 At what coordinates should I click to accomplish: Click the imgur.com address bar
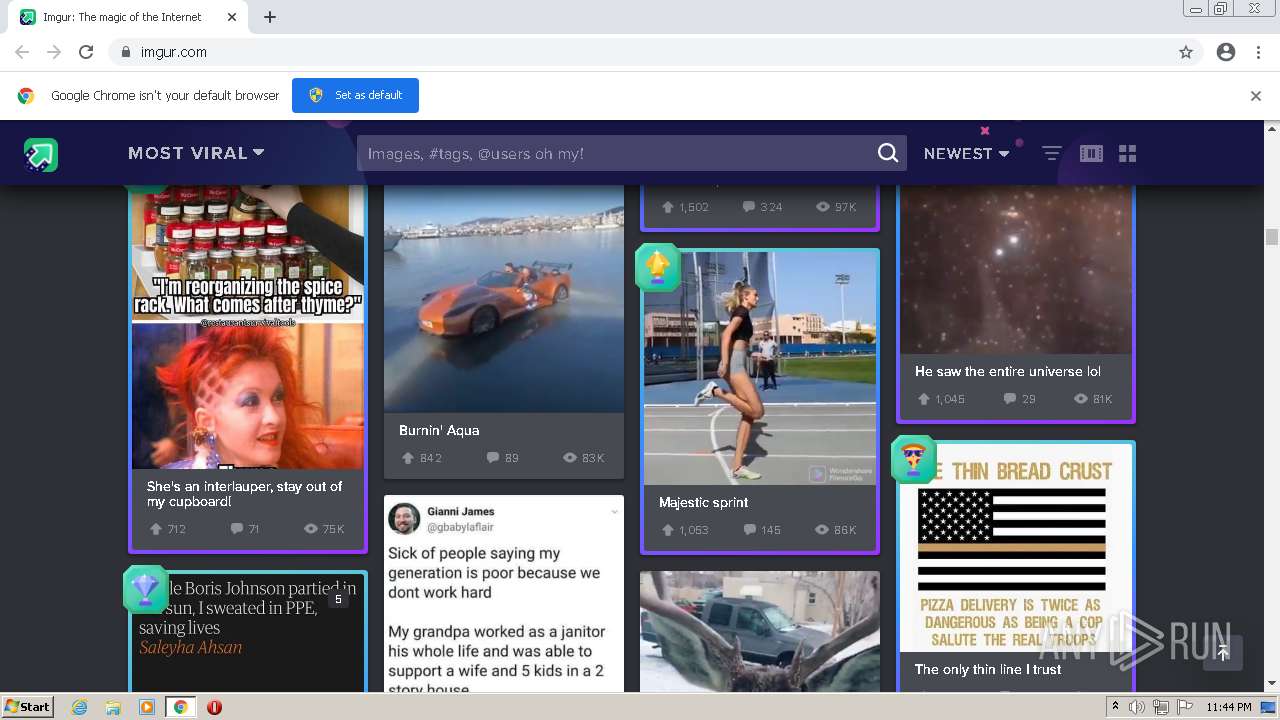pyautogui.click(x=640, y=52)
